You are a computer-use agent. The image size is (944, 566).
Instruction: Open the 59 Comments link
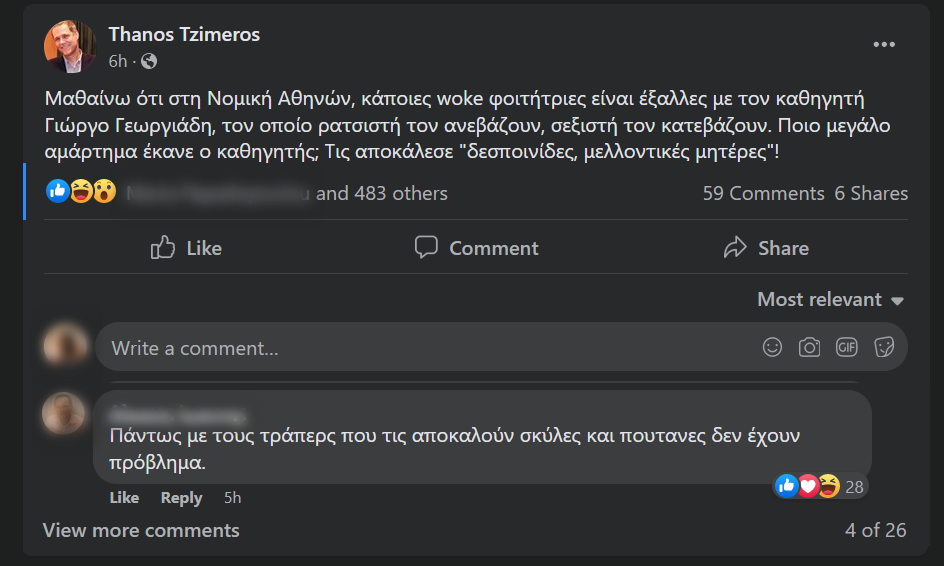(x=763, y=193)
